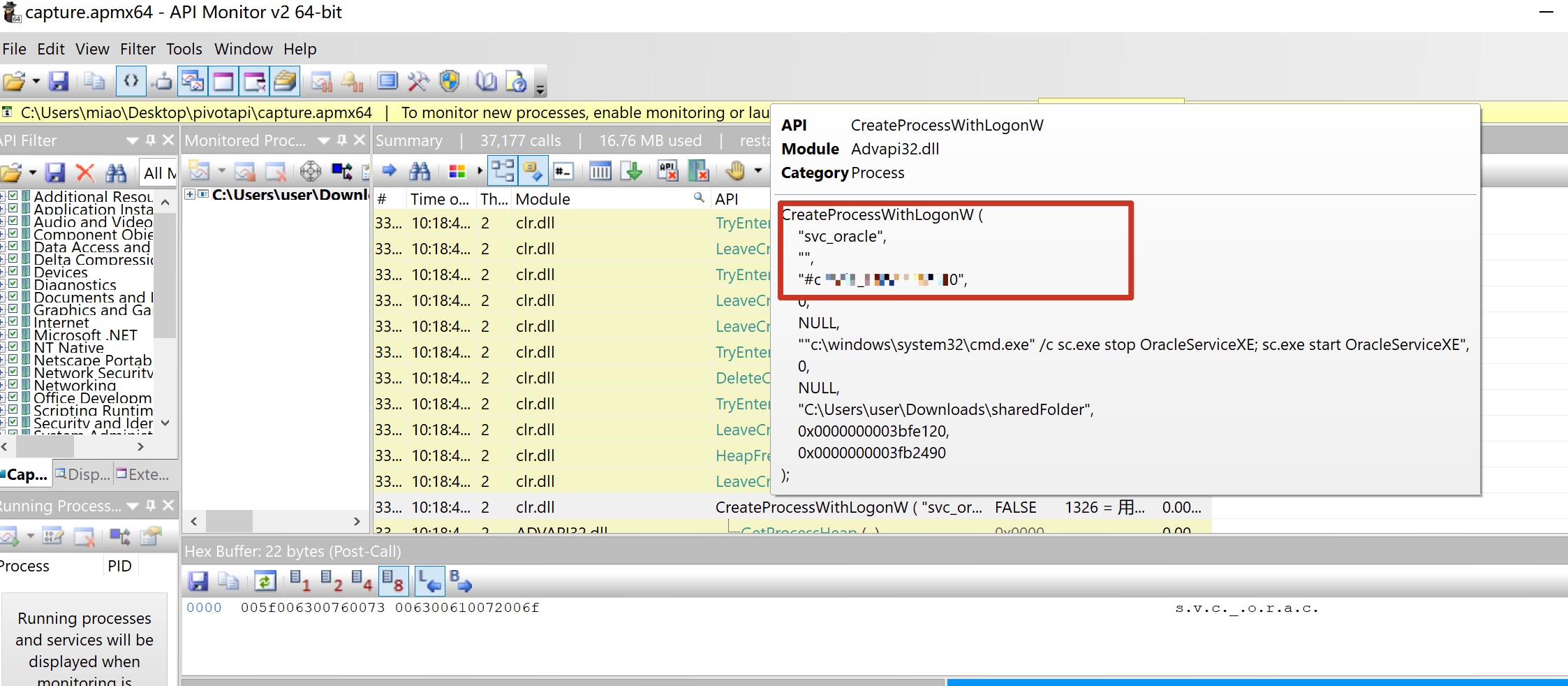Viewport: 1568px width, 686px height.
Task: Click the four-color squares icon in Summary toolbar
Action: (457, 170)
